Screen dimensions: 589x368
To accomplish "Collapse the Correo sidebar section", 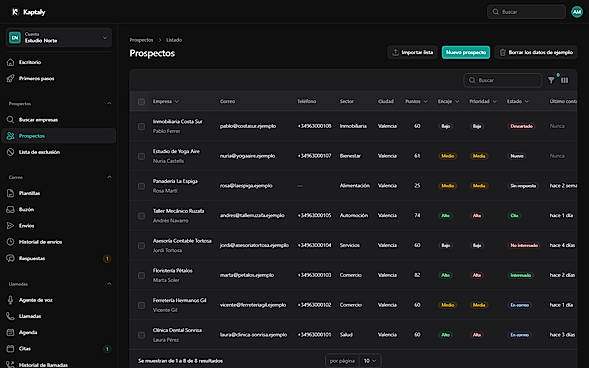I will click(x=109, y=177).
